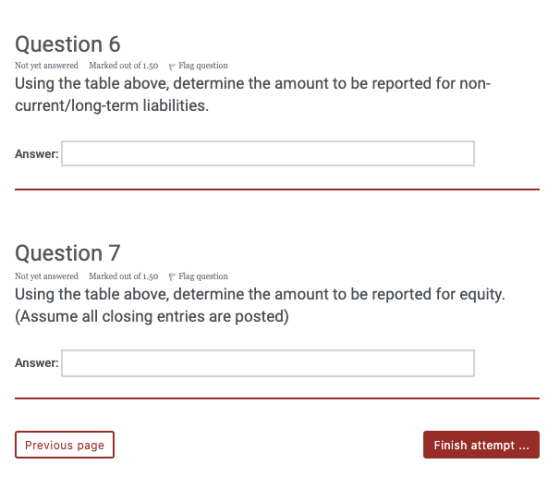Image resolution: width=560 pixels, height=477 pixels.
Task: Focus the Answer field for Question 7
Action: [x=268, y=363]
